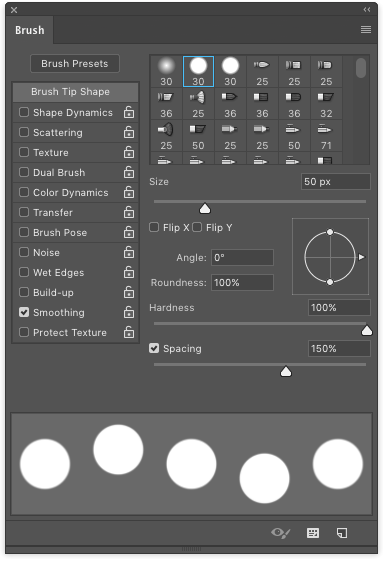
Task: Click the Angle input field
Action: 242,258
